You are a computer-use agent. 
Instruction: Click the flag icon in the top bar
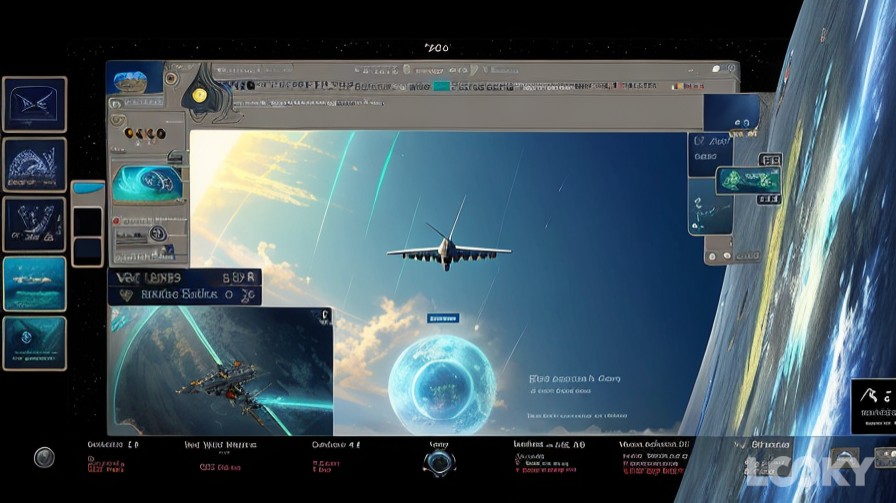point(678,87)
